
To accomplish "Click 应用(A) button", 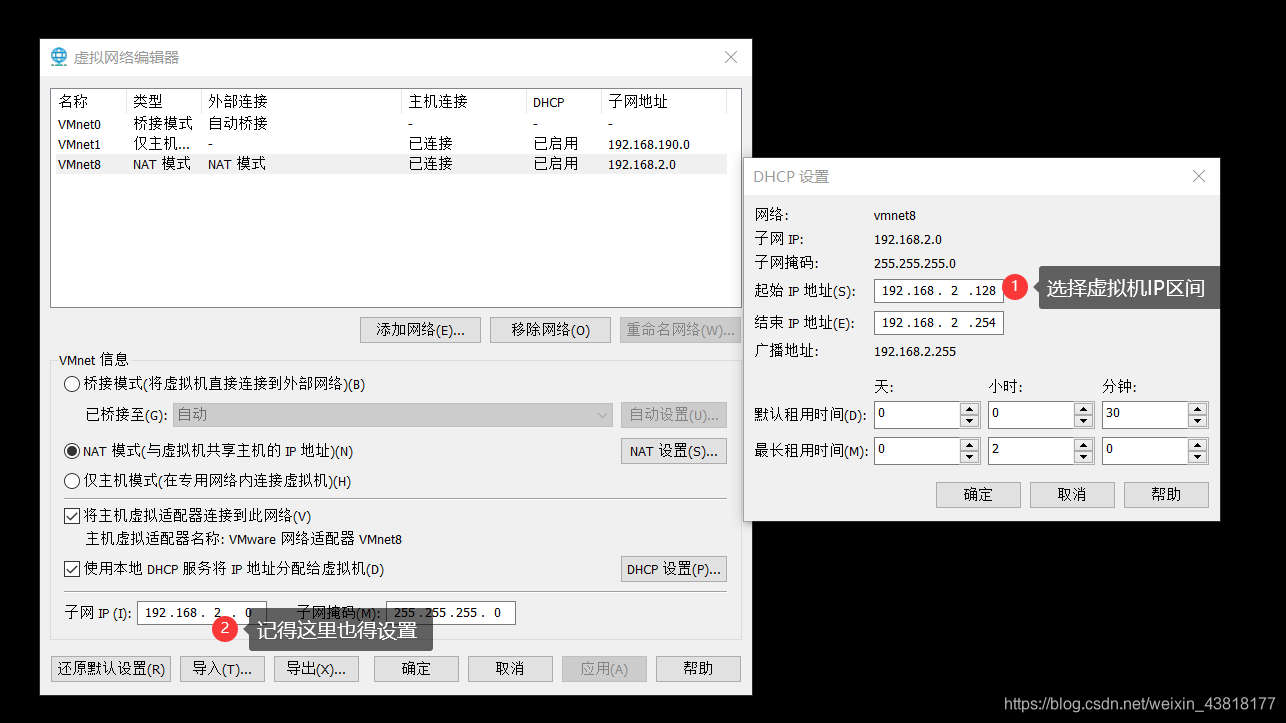I will [604, 669].
